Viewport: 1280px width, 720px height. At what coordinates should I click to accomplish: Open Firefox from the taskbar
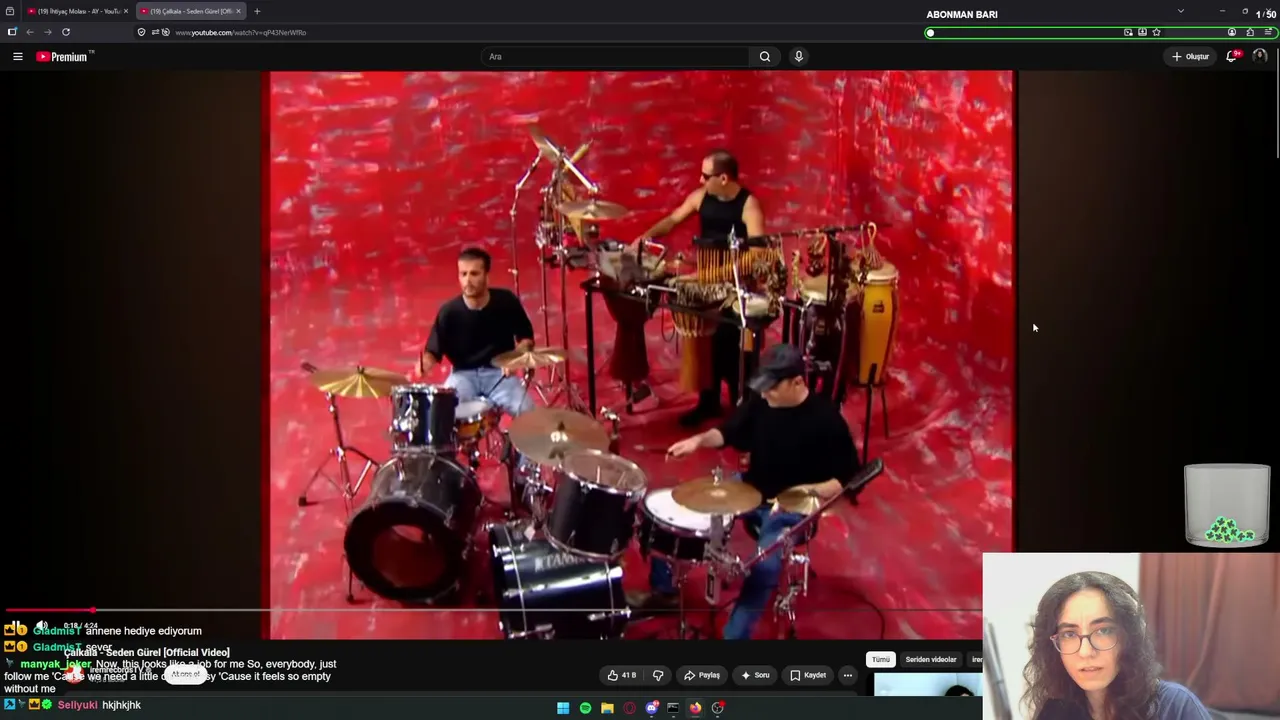695,708
